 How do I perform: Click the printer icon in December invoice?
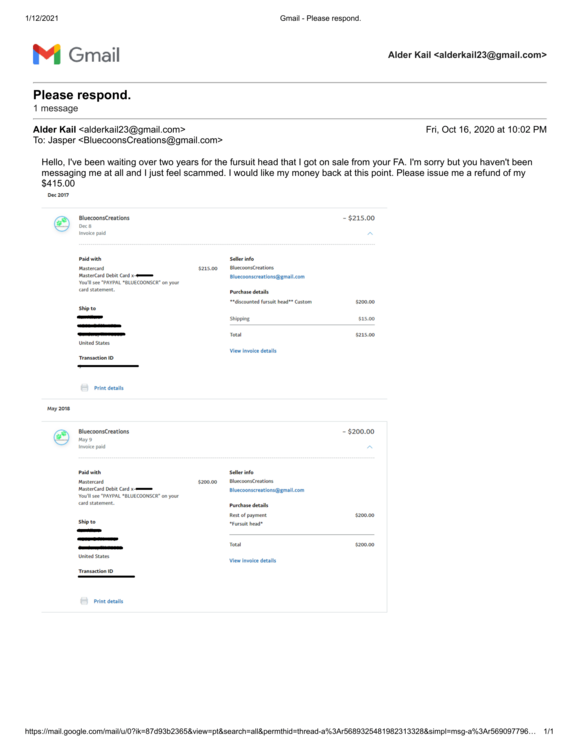(85, 388)
